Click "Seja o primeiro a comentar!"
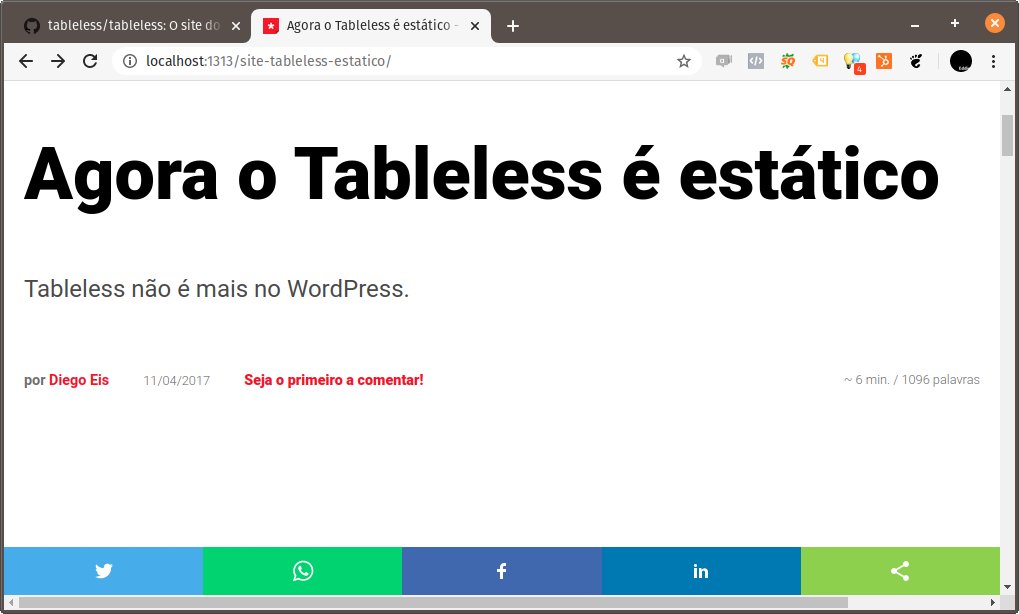This screenshot has height=614, width=1019. tap(332, 380)
